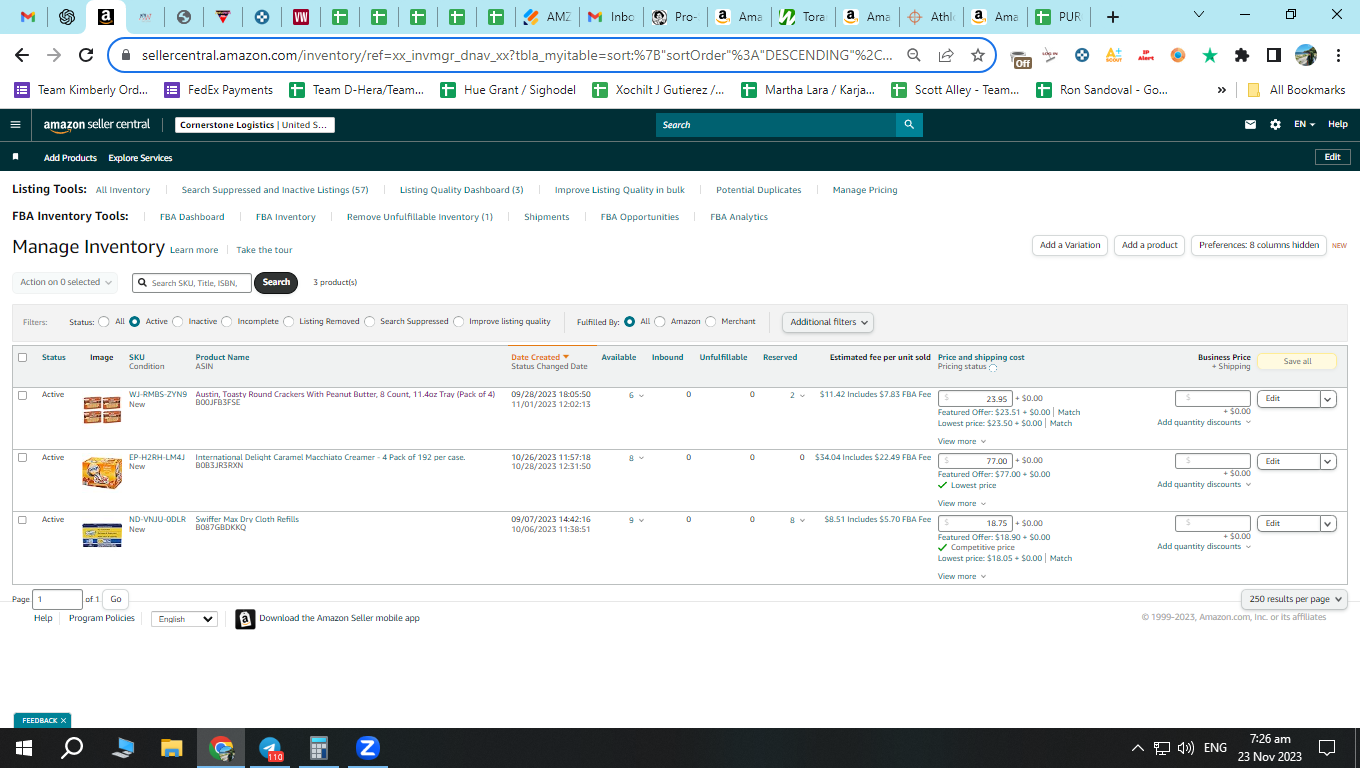1360x768 pixels.
Task: Open Calculator from the taskbar
Action: click(319, 748)
